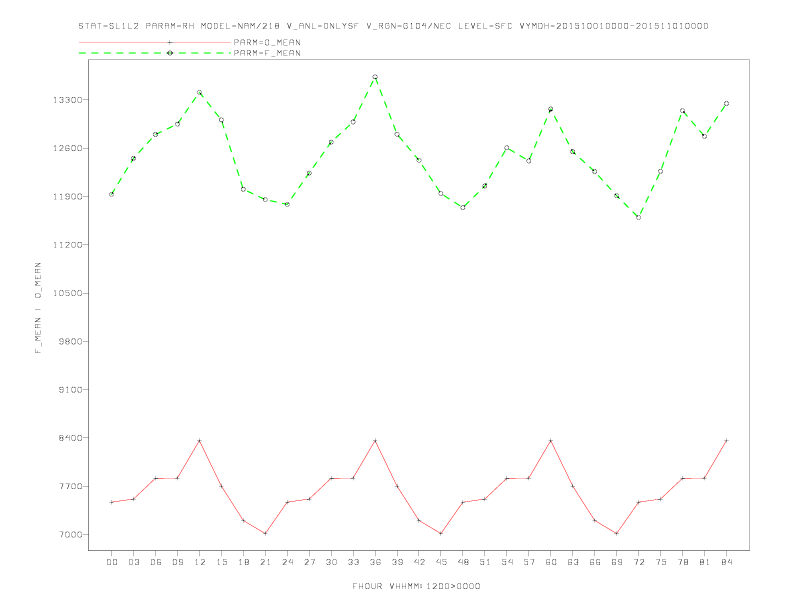This screenshot has width=792, height=612.
Task: Click the 11900 y-axis tick label
Action: pyautogui.click(x=67, y=196)
